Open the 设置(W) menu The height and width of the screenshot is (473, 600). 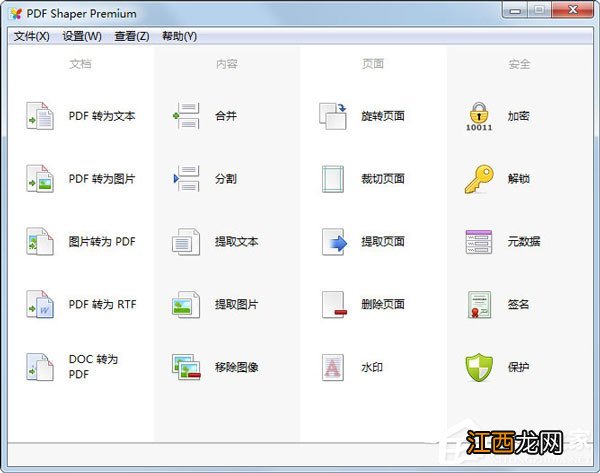pyautogui.click(x=82, y=36)
